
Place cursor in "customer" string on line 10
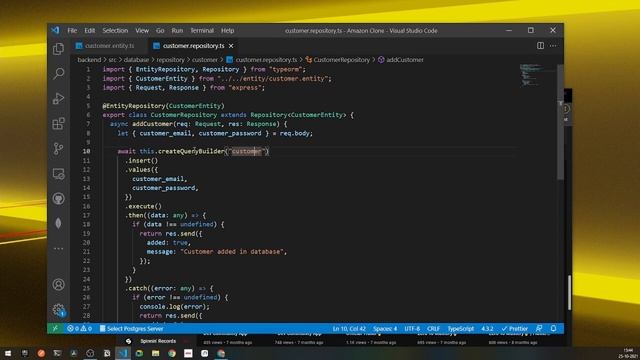[247, 151]
